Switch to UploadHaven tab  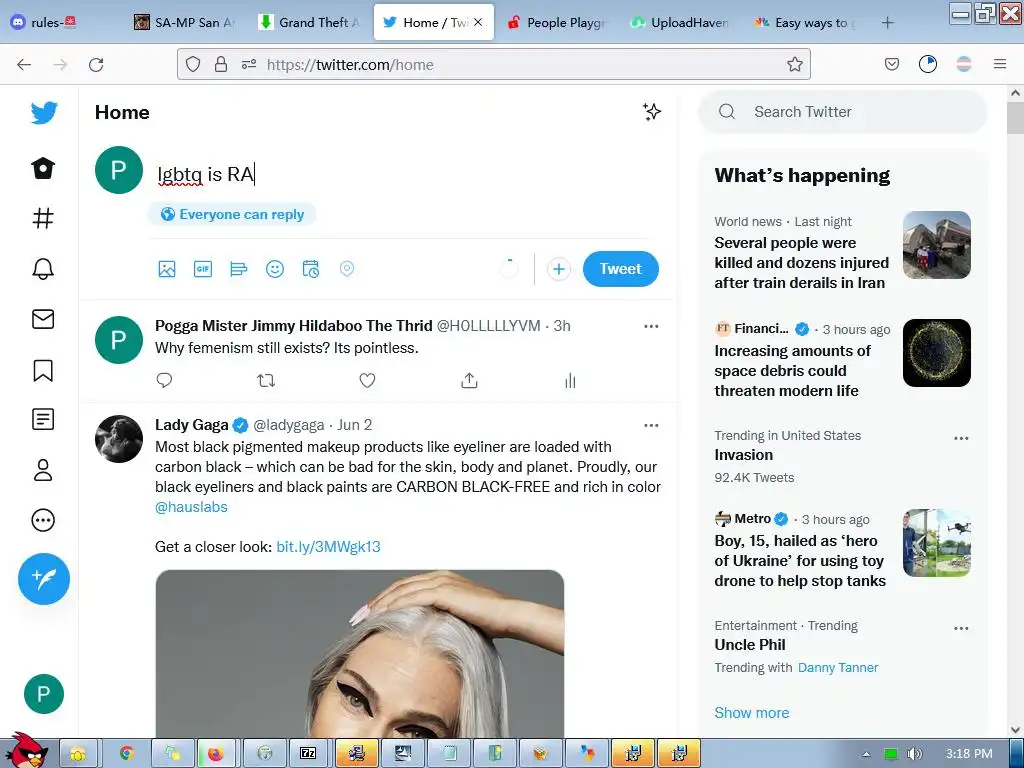pyautogui.click(x=681, y=22)
